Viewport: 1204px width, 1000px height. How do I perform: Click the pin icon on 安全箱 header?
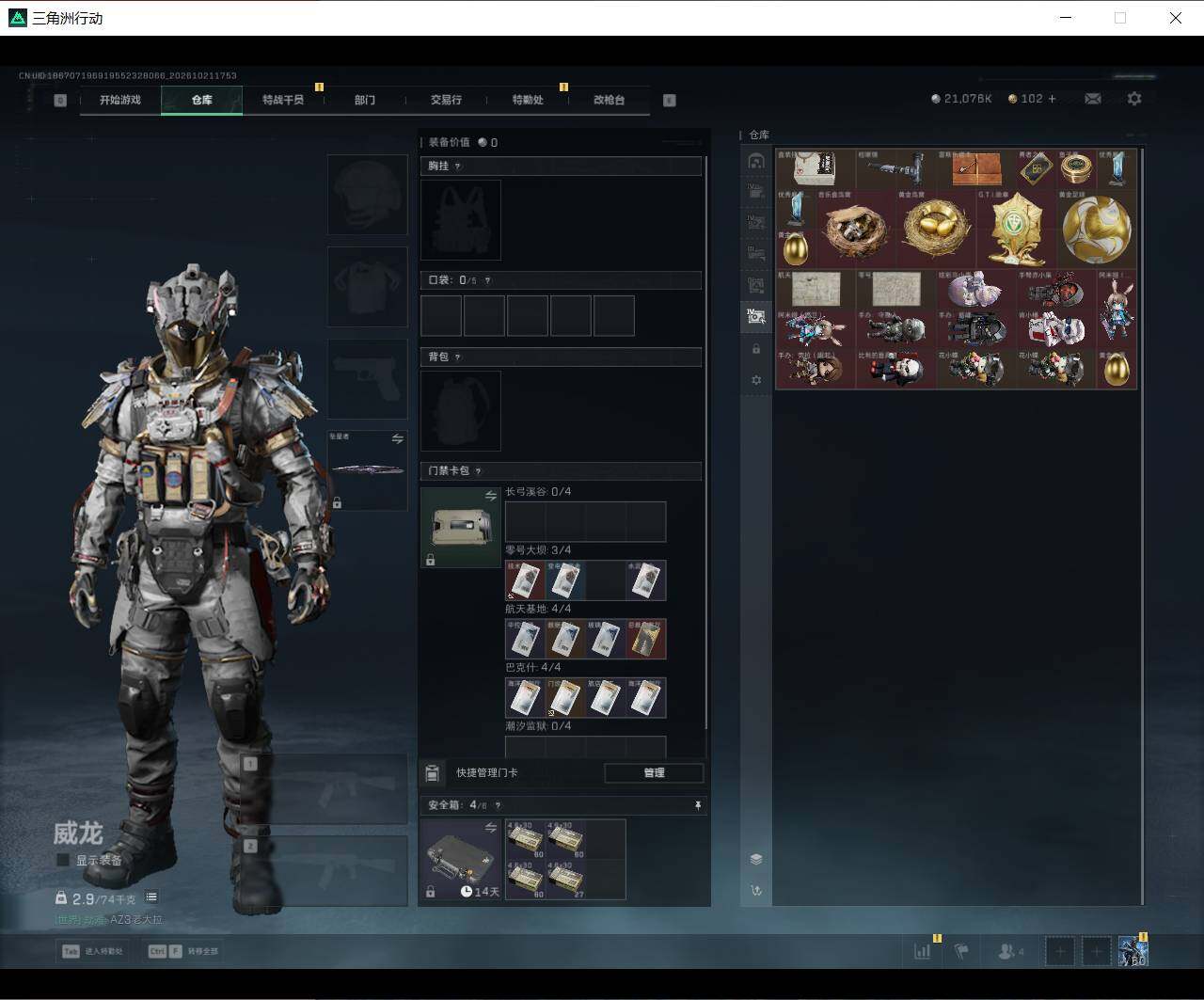697,806
